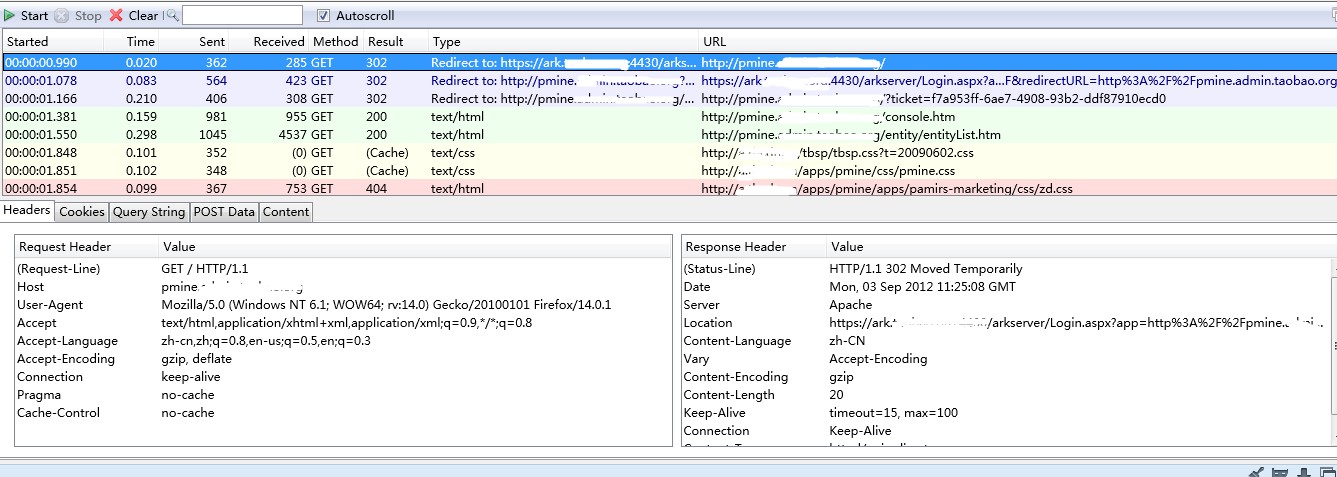The height and width of the screenshot is (477, 1337).
Task: Click the magnifier search icon
Action: 172,15
